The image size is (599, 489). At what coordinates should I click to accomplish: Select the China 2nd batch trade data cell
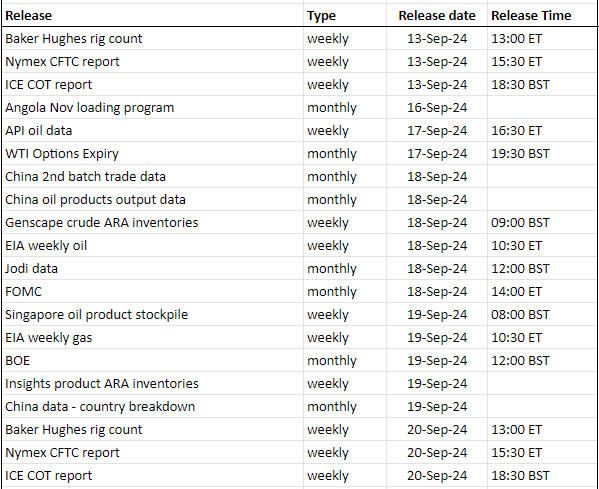pyautogui.click(x=152, y=176)
